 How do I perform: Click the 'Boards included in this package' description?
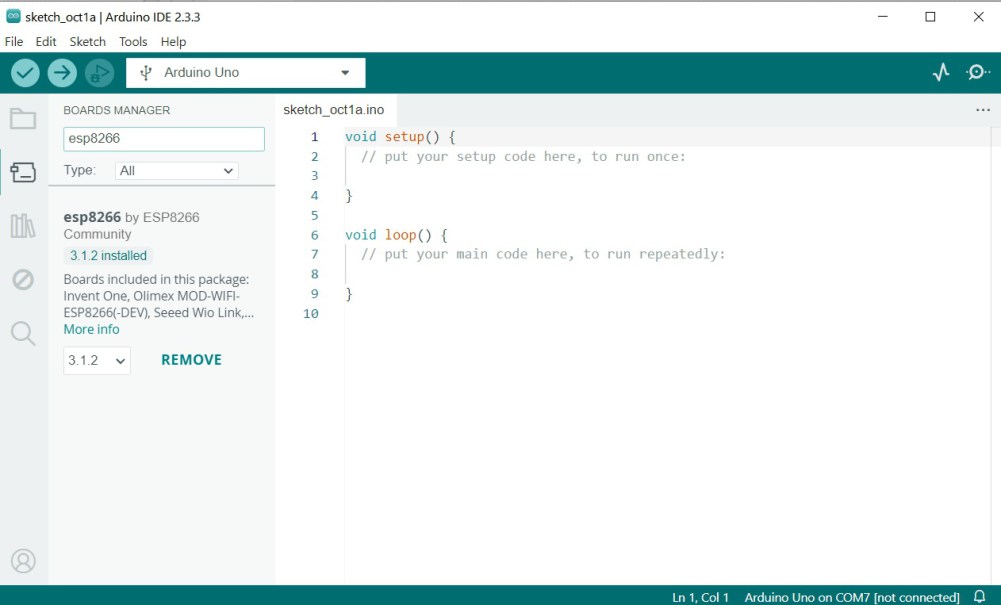[159, 296]
